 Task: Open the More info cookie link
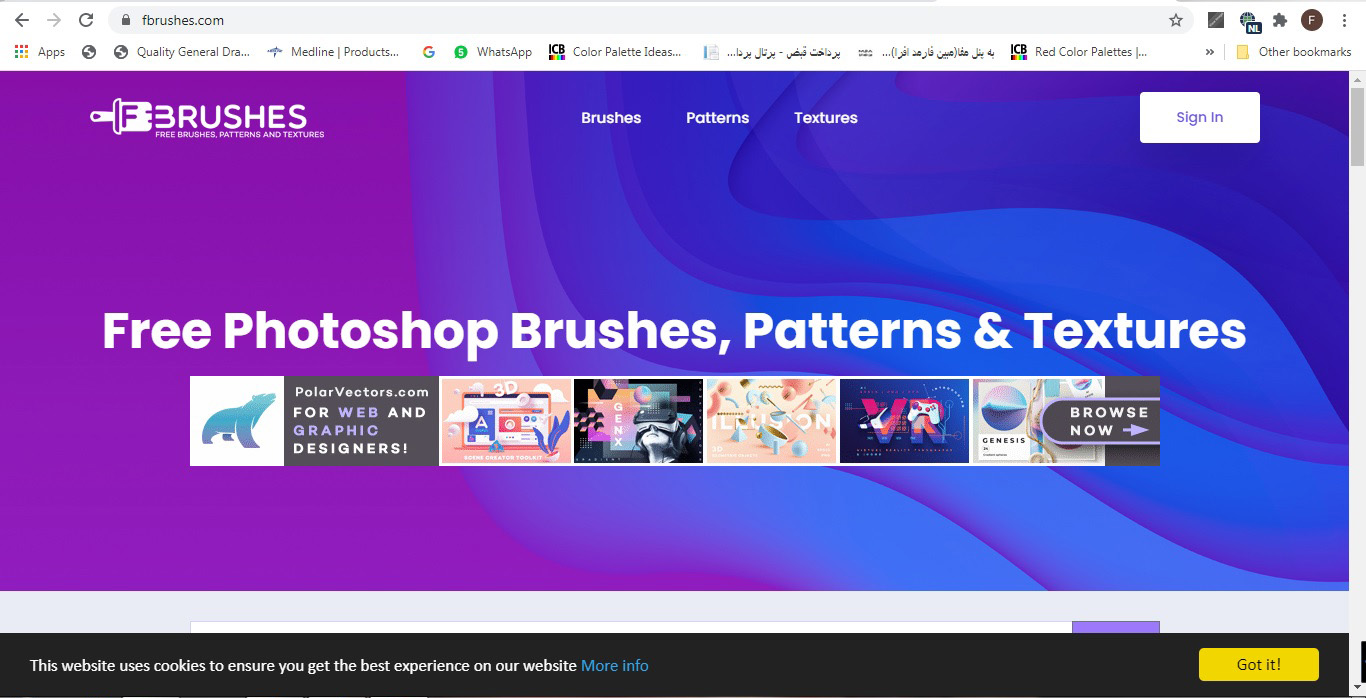614,666
